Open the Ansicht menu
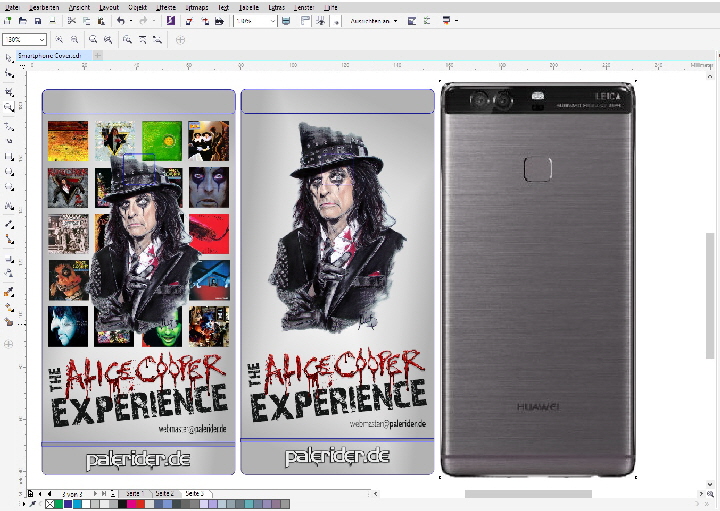This screenshot has height=511, width=720. click(79, 7)
